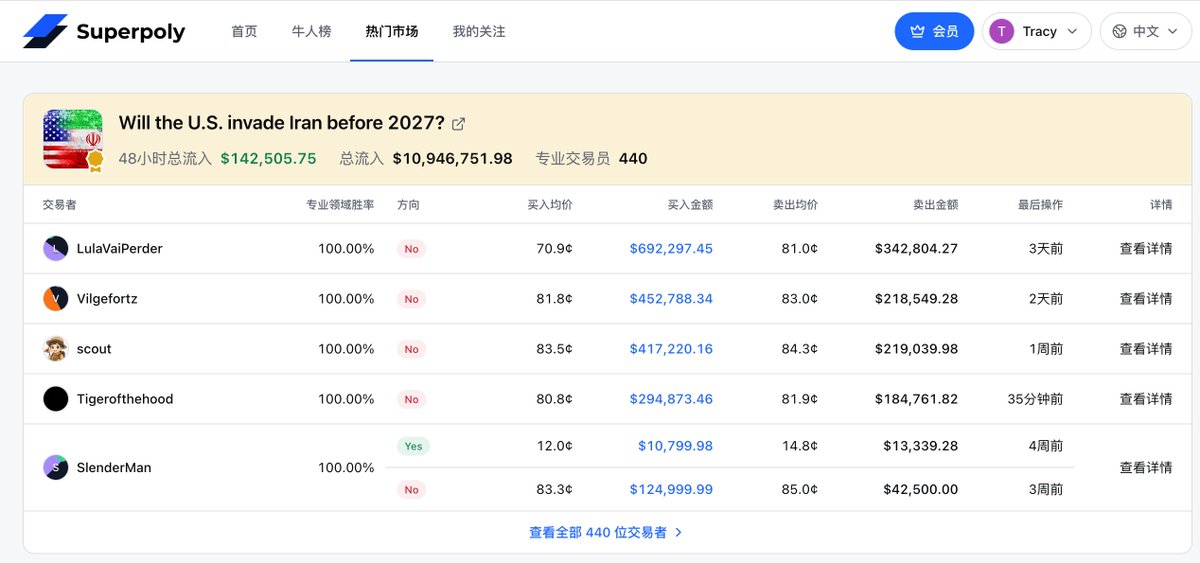Open trader SlenderMan name
This screenshot has width=1200, height=563.
coord(114,467)
